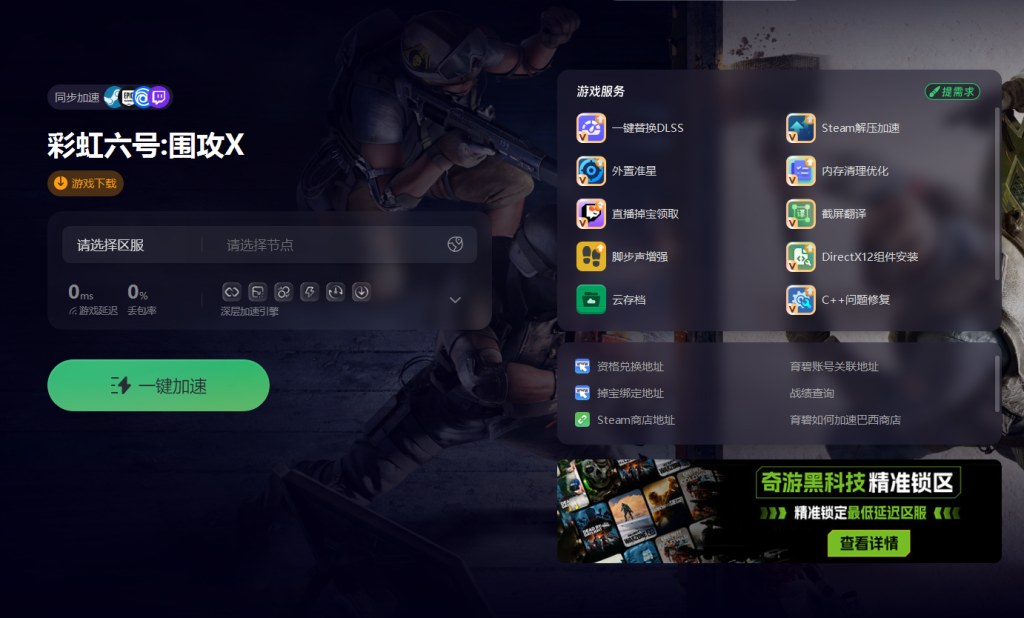The width and height of the screenshot is (1024, 618).
Task: Open the 直播掉宝领取 icon
Action: (x=591, y=214)
